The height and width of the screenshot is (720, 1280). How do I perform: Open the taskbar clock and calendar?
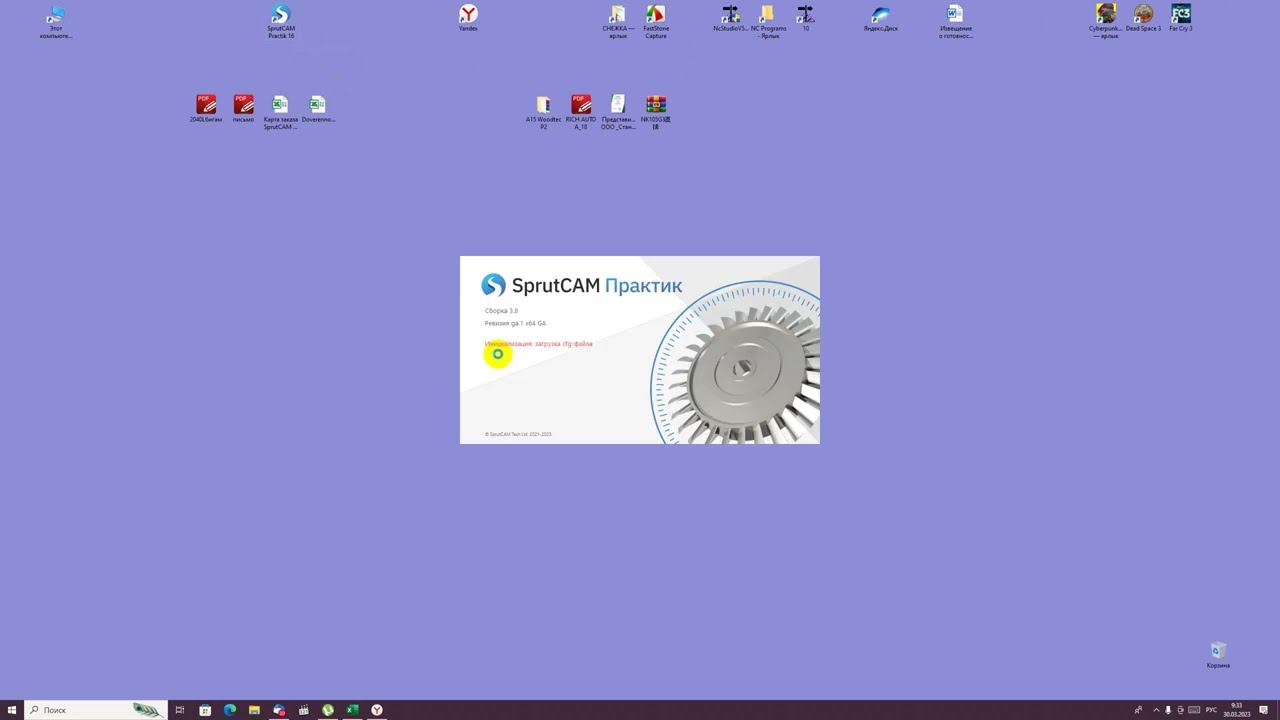coord(1237,710)
